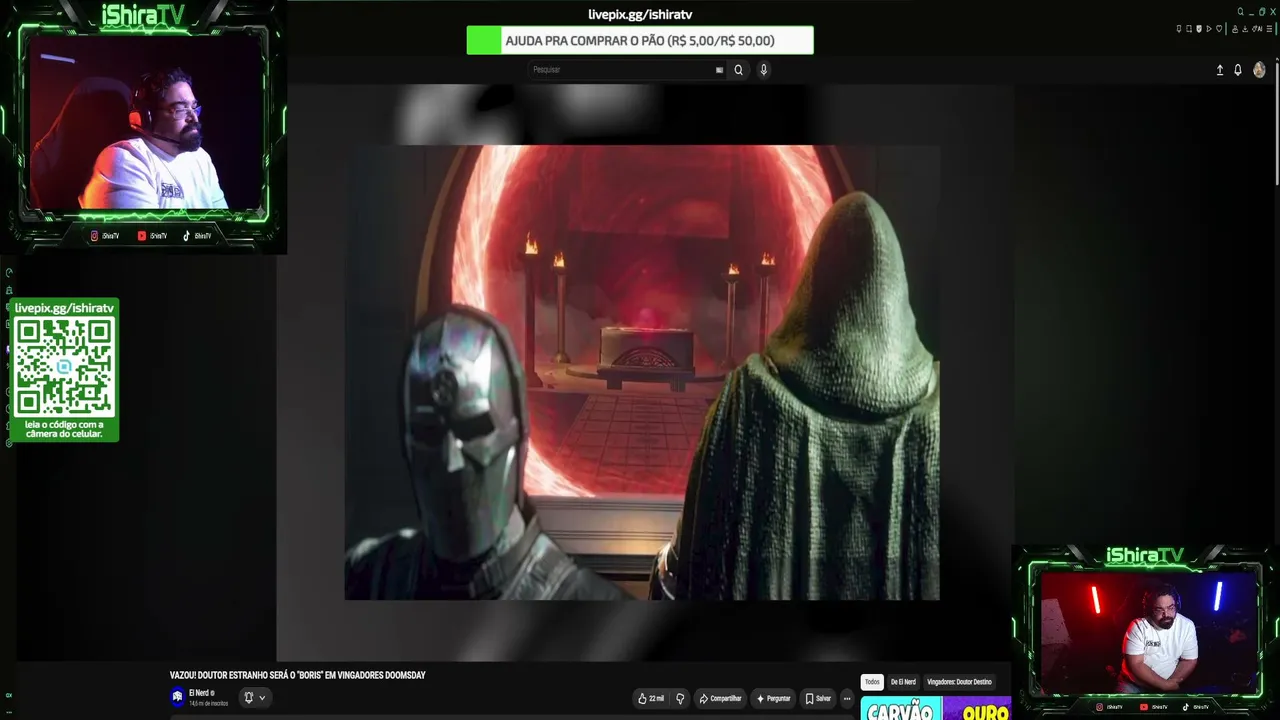
Task: Open the more actions three-dot menu
Action: point(847,698)
